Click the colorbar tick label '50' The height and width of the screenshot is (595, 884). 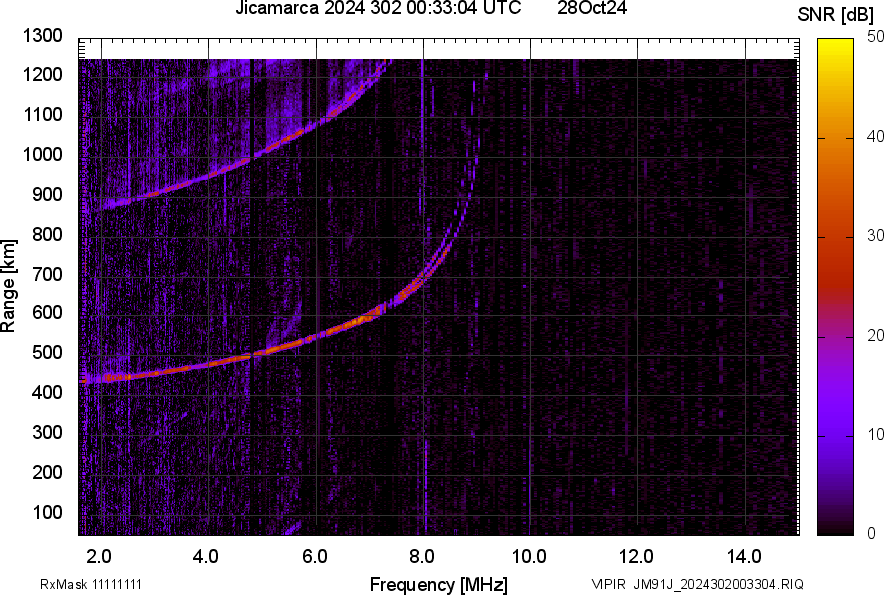tap(876, 37)
